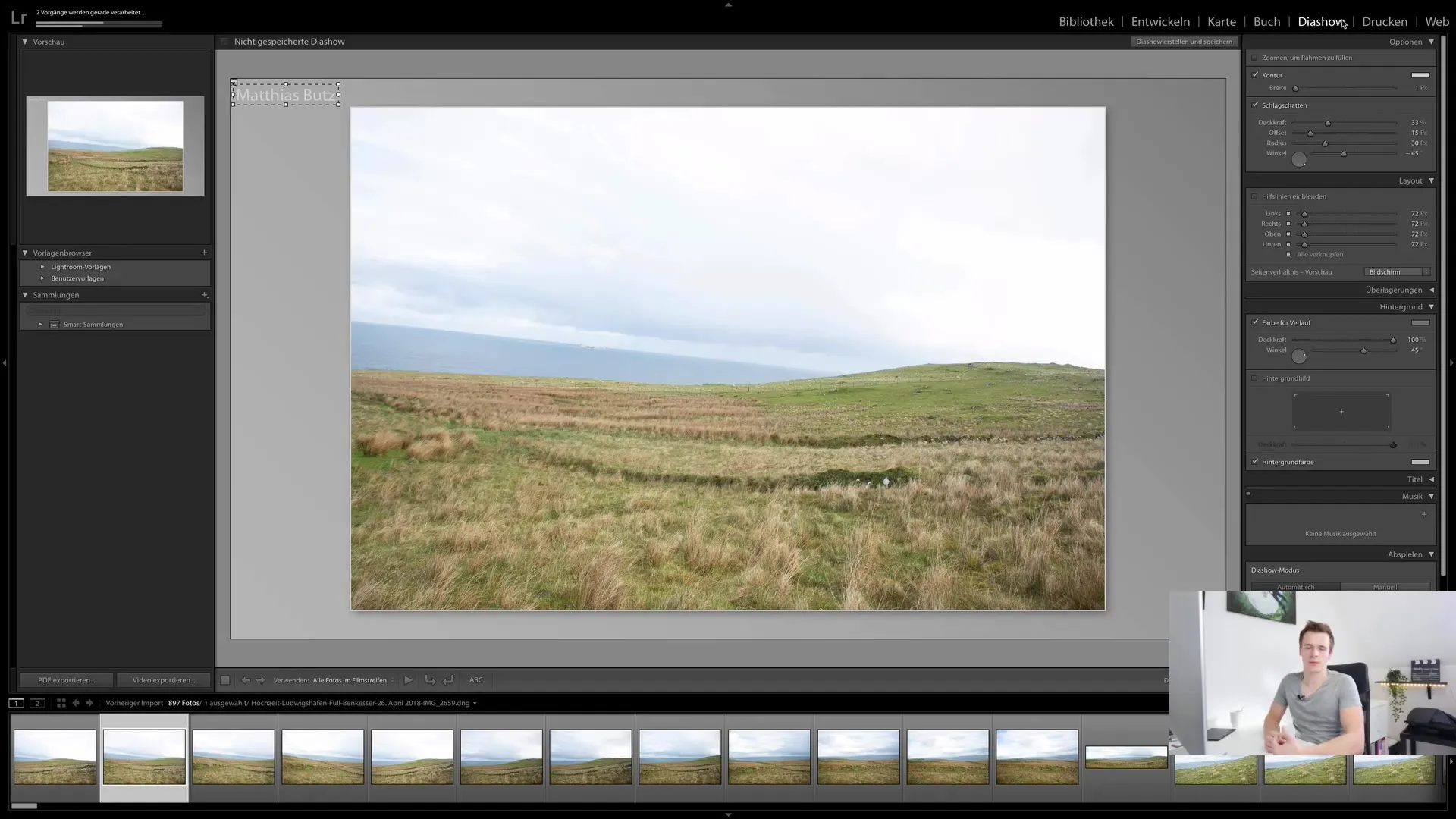Click PDF exportieren button

tap(66, 680)
